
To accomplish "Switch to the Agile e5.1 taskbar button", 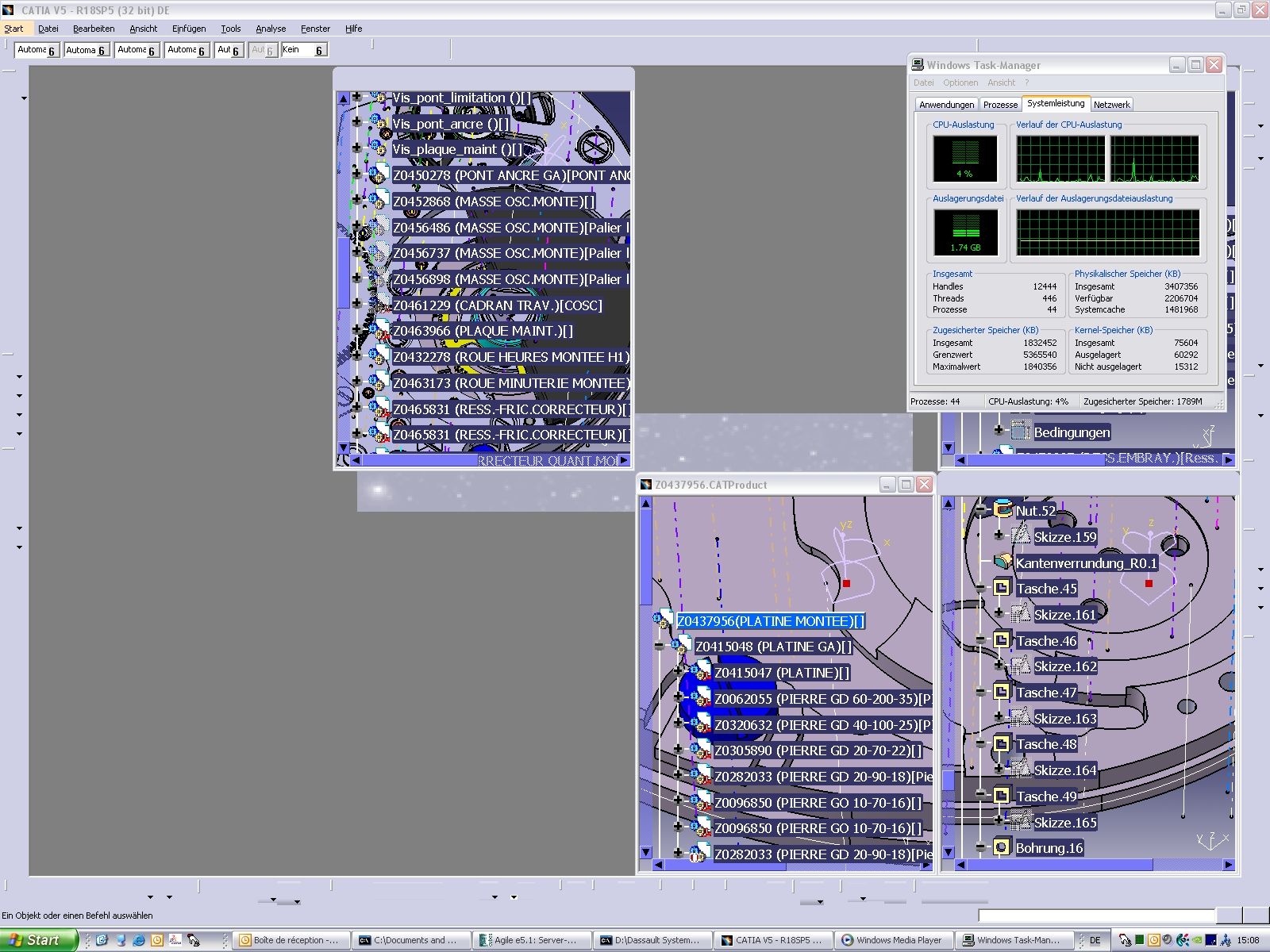I will click(x=530, y=940).
